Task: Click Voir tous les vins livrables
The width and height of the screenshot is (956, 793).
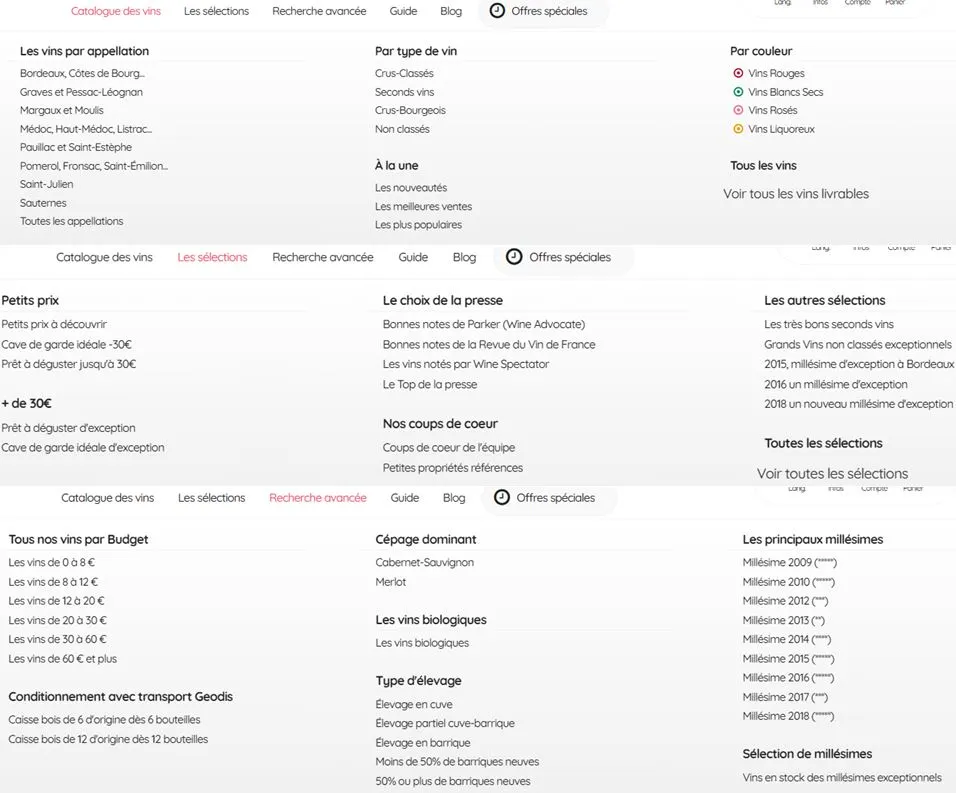Action: coord(796,194)
